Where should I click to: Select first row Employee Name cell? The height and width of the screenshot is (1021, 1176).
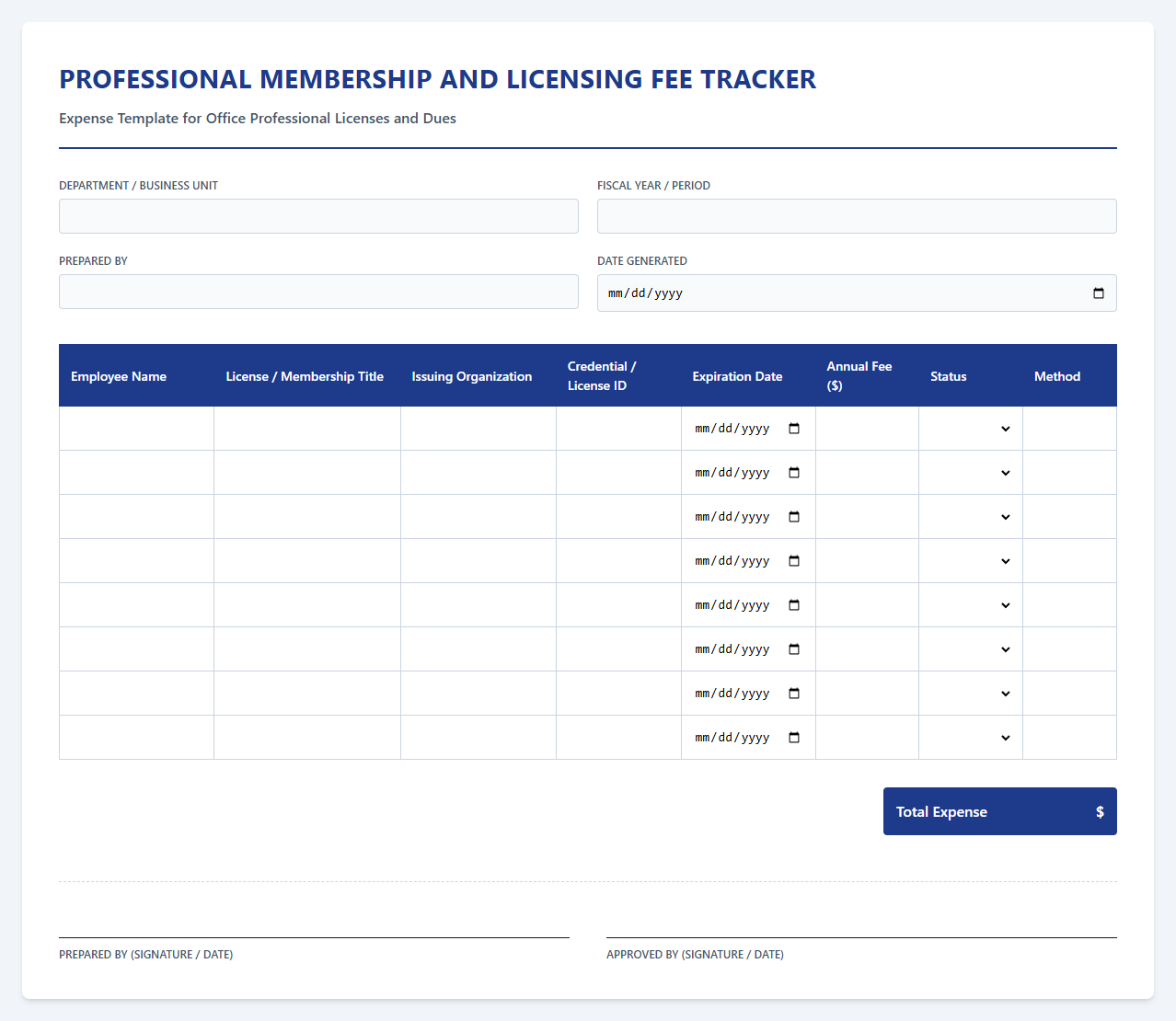pyautogui.click(x=136, y=429)
